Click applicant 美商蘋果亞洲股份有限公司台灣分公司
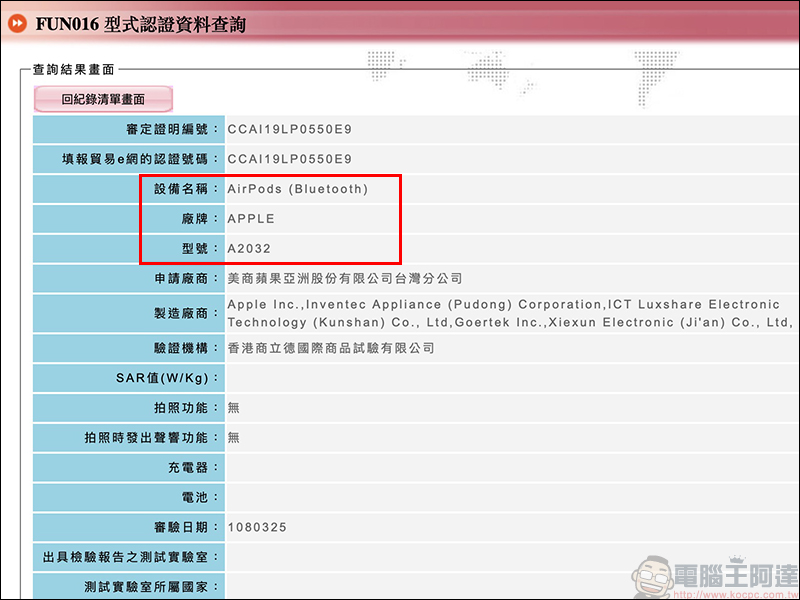This screenshot has width=800, height=600. 345,279
